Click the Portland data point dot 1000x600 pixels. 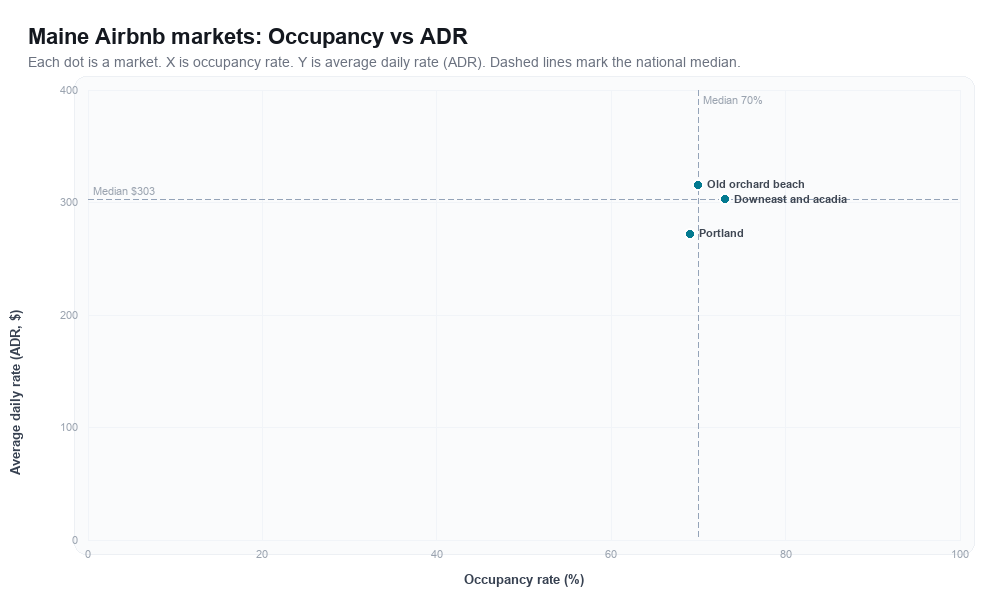[689, 234]
